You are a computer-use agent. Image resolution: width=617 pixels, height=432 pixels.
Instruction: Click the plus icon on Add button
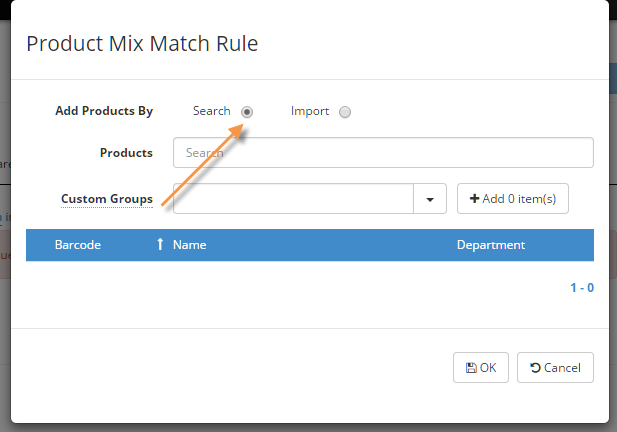click(x=474, y=199)
